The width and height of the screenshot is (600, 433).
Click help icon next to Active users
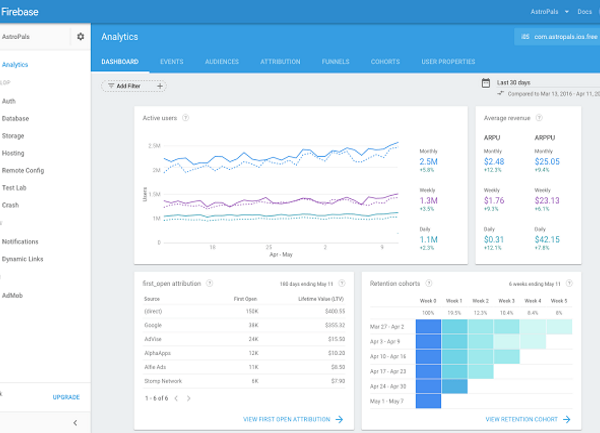coord(185,117)
